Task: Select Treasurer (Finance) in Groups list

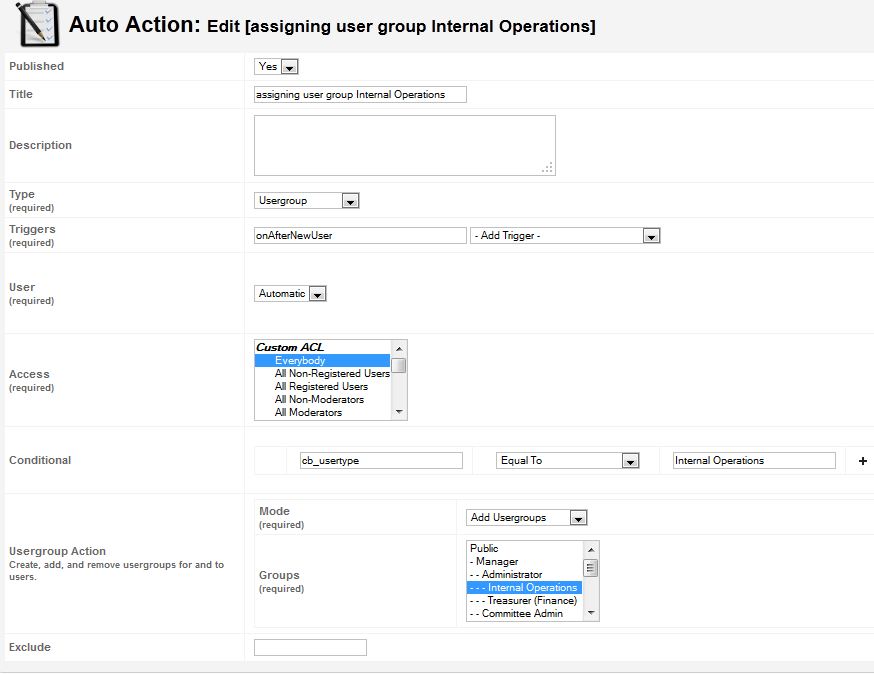Action: 524,600
